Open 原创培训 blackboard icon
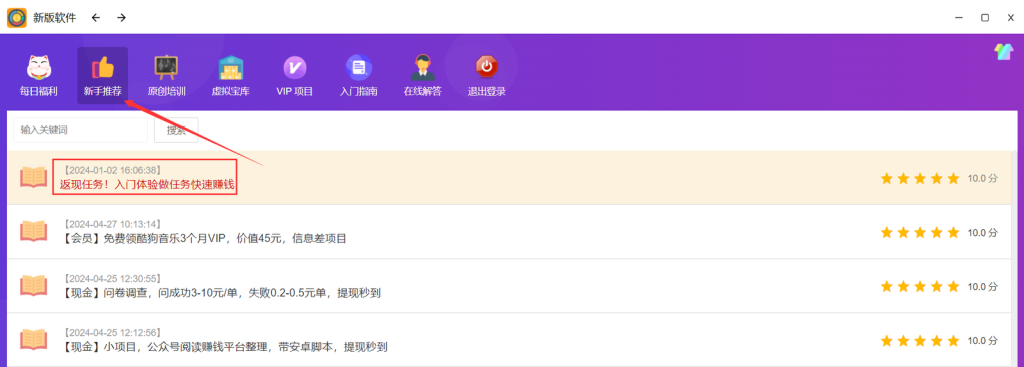1024x367 pixels. coord(166,67)
